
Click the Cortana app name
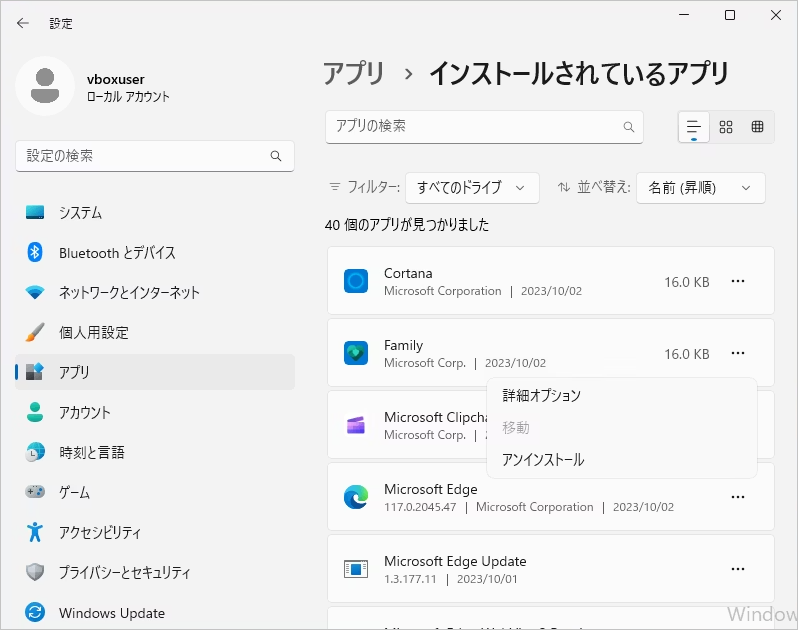(x=408, y=273)
